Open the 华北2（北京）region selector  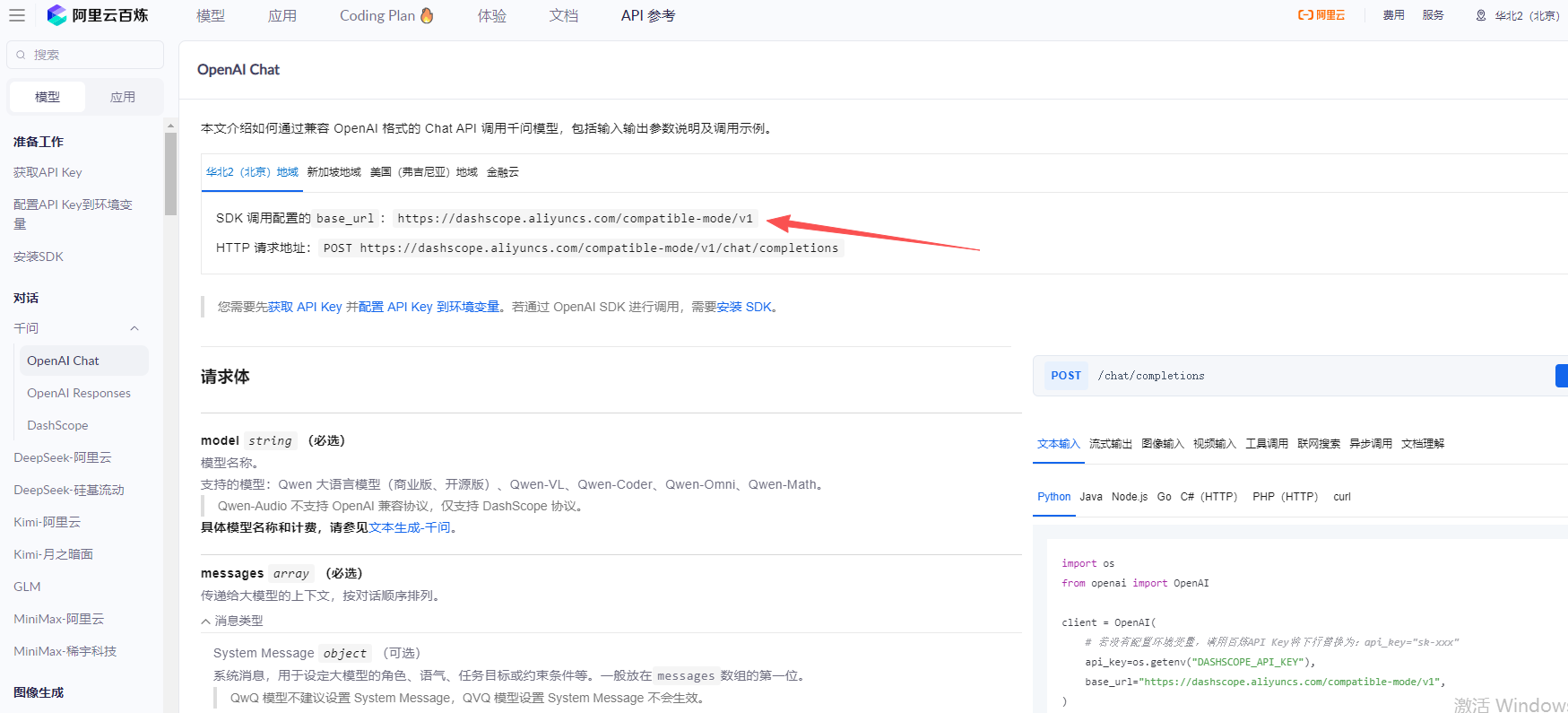point(1519,15)
